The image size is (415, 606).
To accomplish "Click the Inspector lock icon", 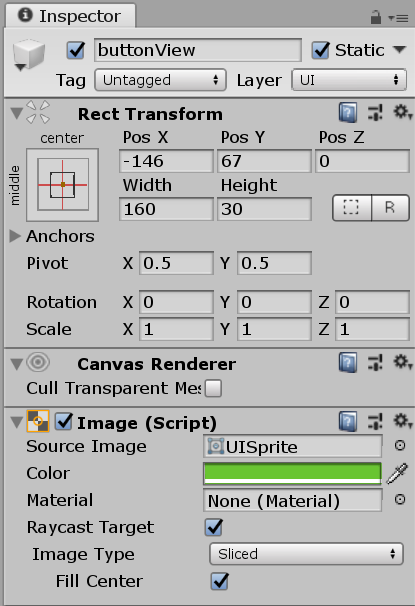I will pos(376,17).
